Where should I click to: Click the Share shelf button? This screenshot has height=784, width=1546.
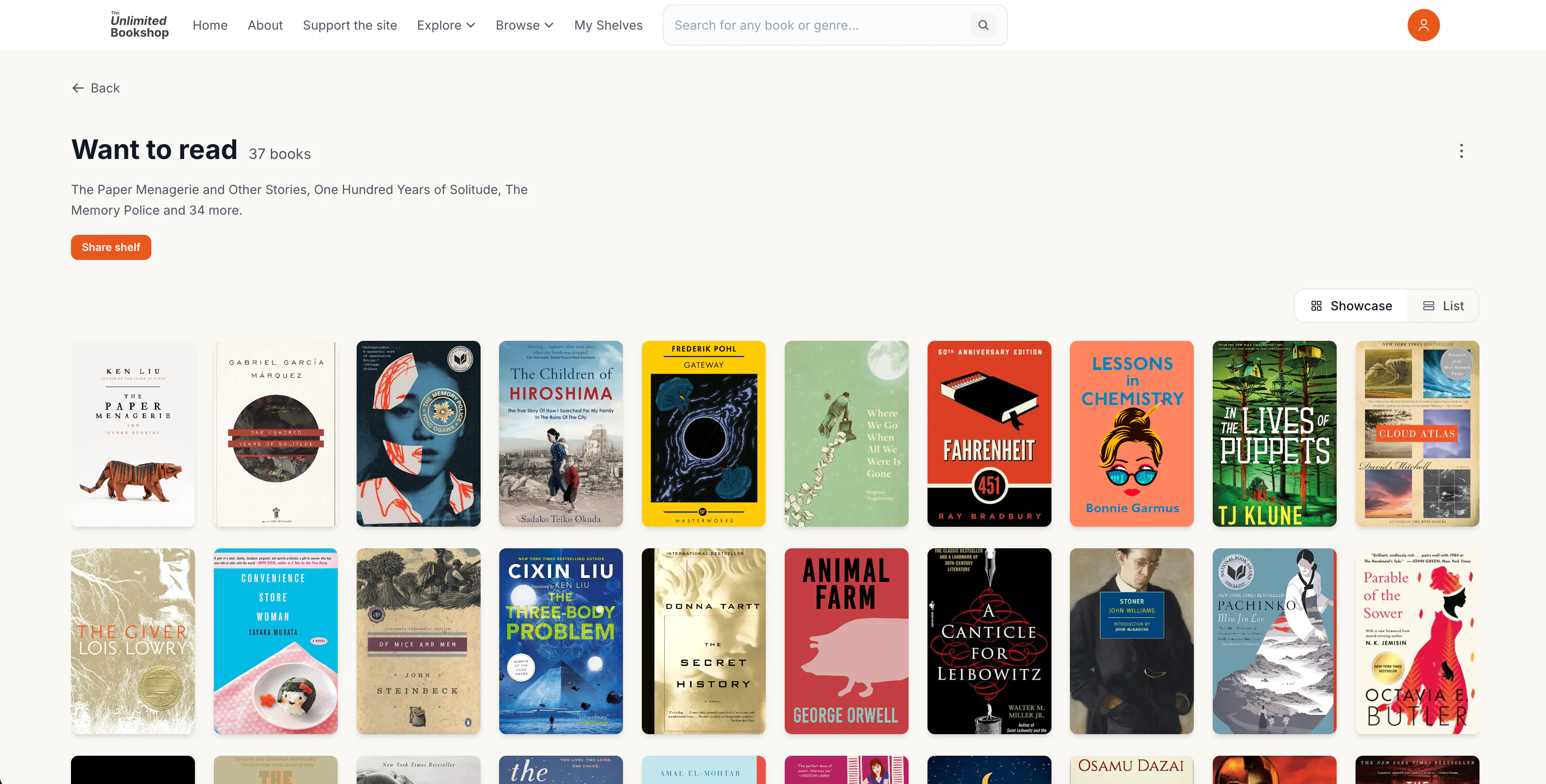[111, 247]
